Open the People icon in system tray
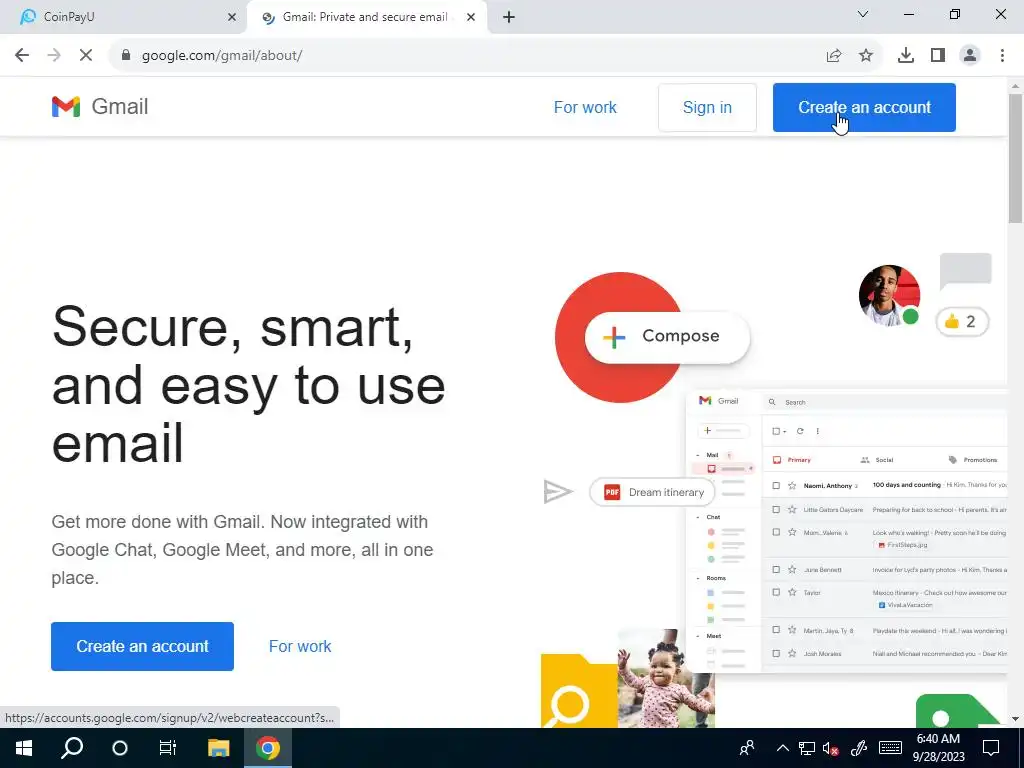Viewport: 1024px width, 768px height. pos(747,748)
